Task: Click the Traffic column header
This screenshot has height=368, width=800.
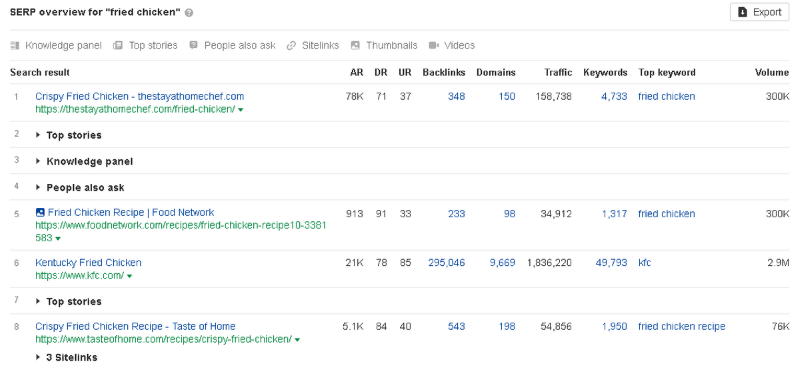Action: pyautogui.click(x=558, y=72)
